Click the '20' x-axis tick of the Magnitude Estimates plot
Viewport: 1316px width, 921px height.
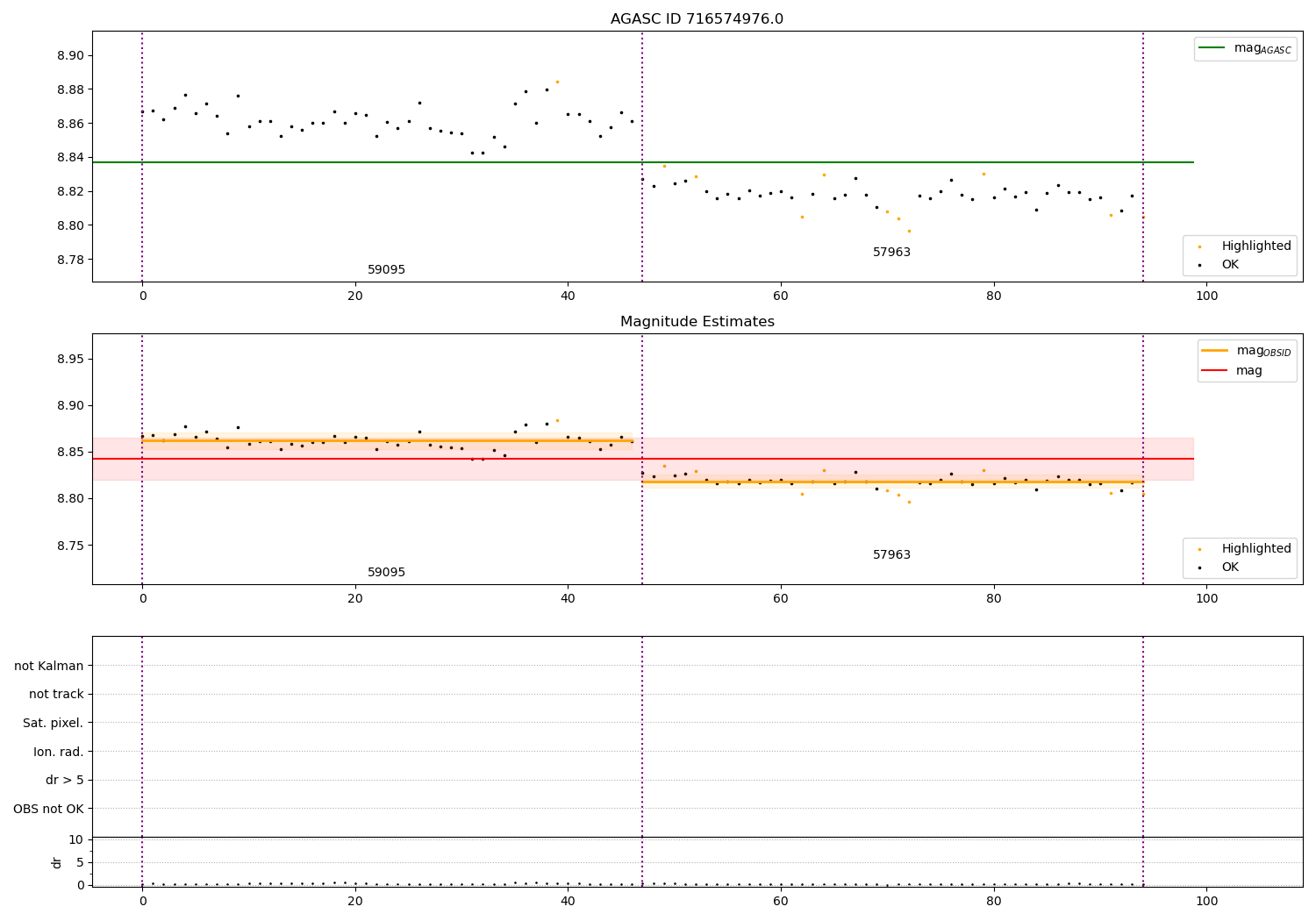(x=355, y=599)
